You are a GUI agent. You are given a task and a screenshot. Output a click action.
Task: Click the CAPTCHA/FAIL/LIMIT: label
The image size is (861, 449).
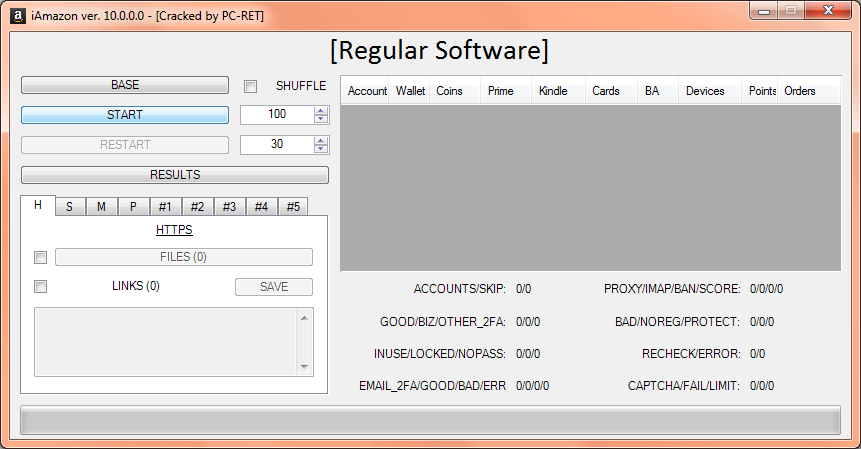(684, 386)
